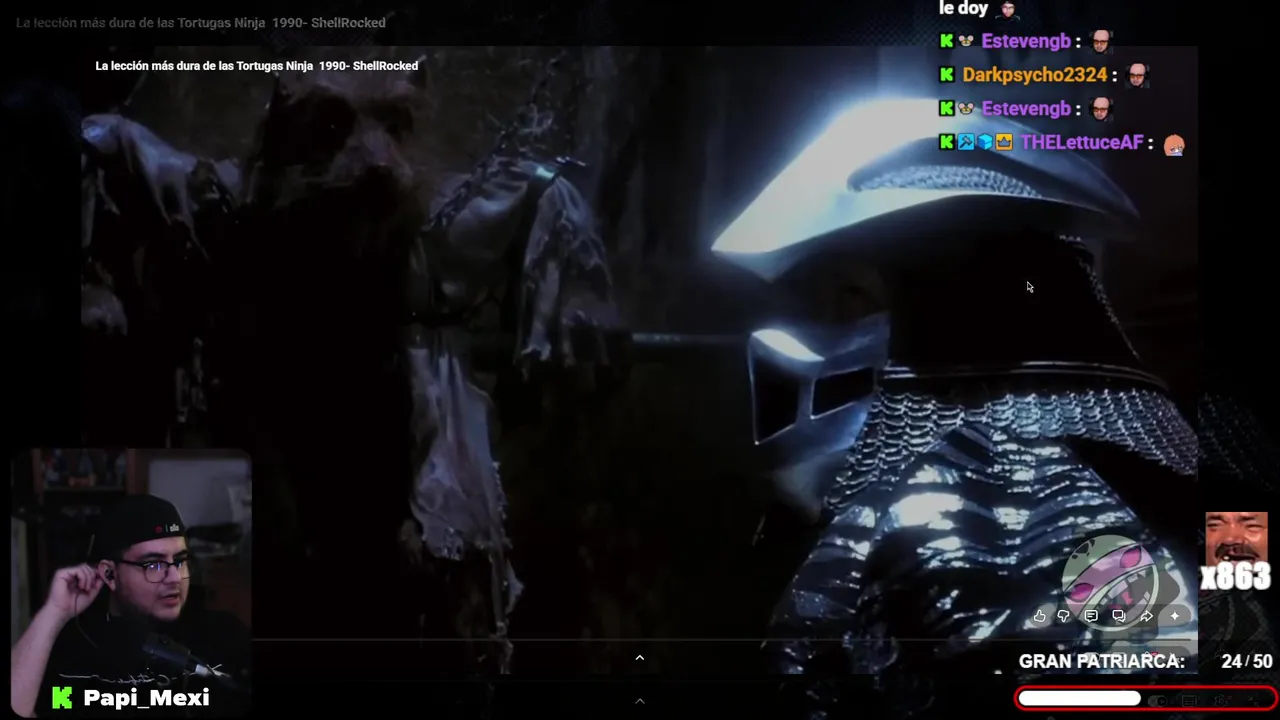
Task: Click the Papi_Mexi streamer name label
Action: (146, 698)
